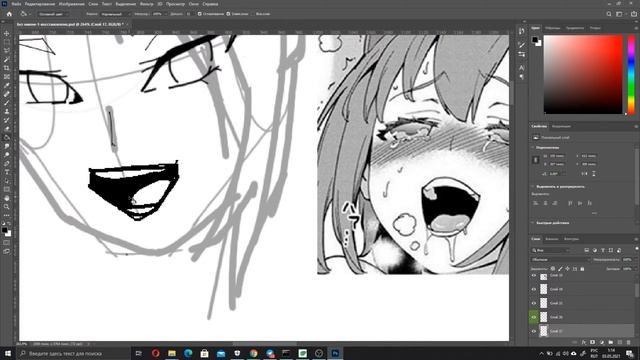Select the Rectangular Marquee tool

point(7,42)
